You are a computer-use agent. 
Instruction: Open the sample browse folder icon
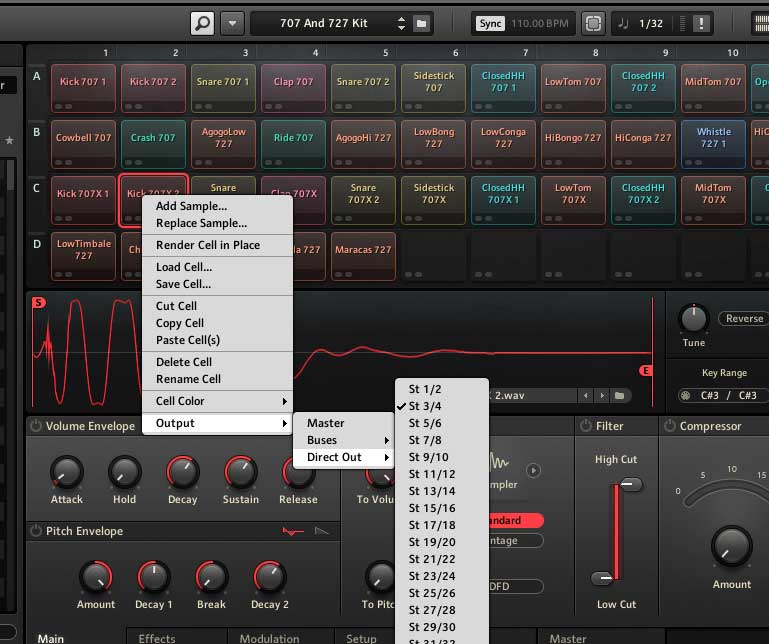pos(619,395)
